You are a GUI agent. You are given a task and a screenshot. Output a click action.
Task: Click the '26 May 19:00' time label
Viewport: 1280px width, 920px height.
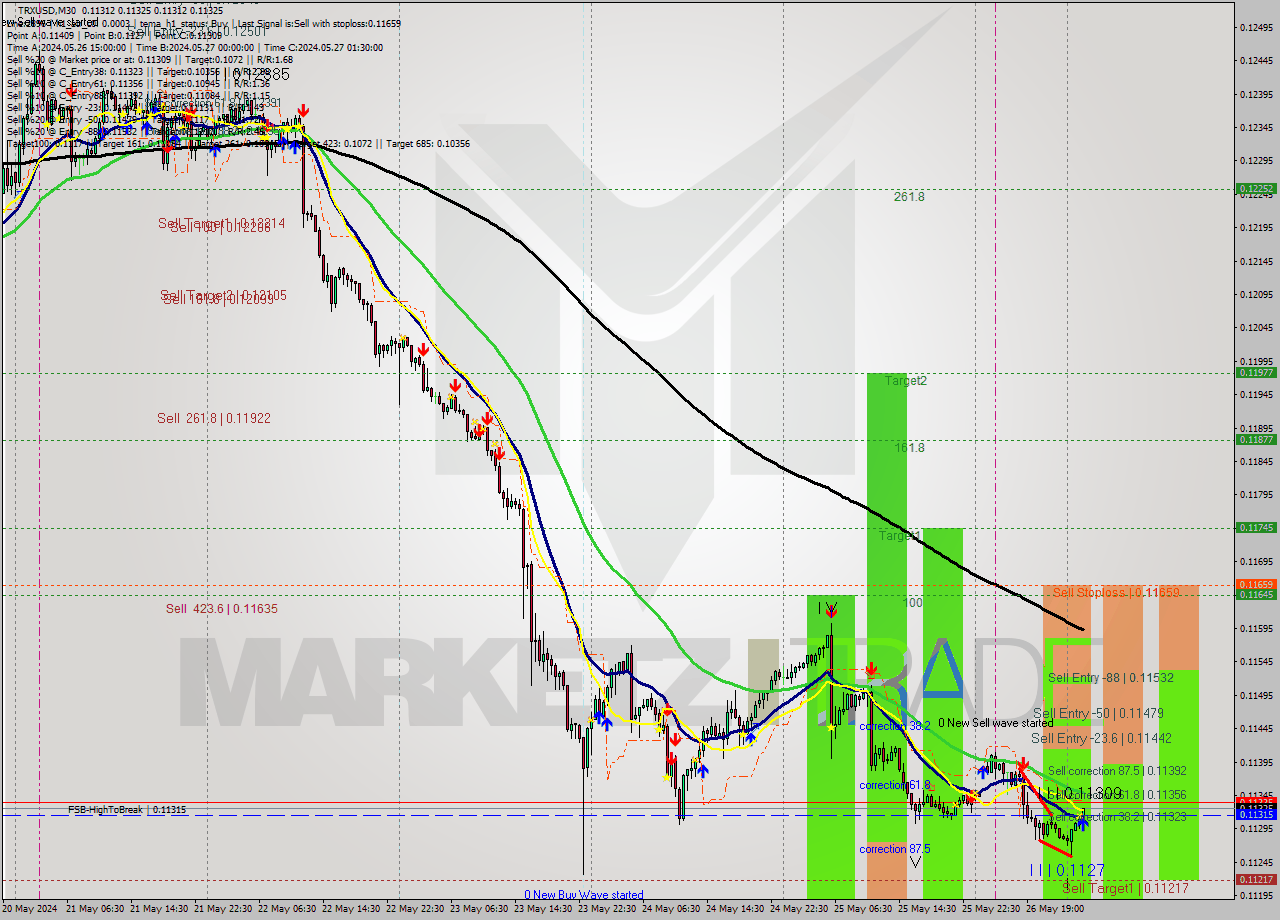pyautogui.click(x=1055, y=909)
